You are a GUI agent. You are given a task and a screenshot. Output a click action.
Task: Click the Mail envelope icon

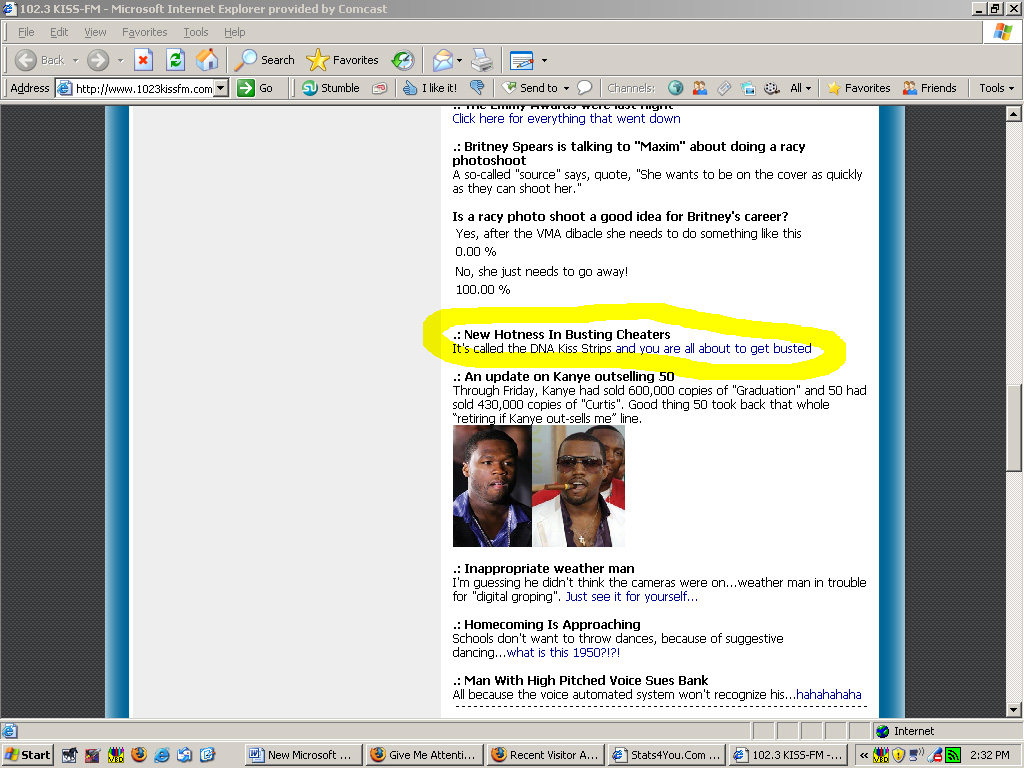pos(442,60)
